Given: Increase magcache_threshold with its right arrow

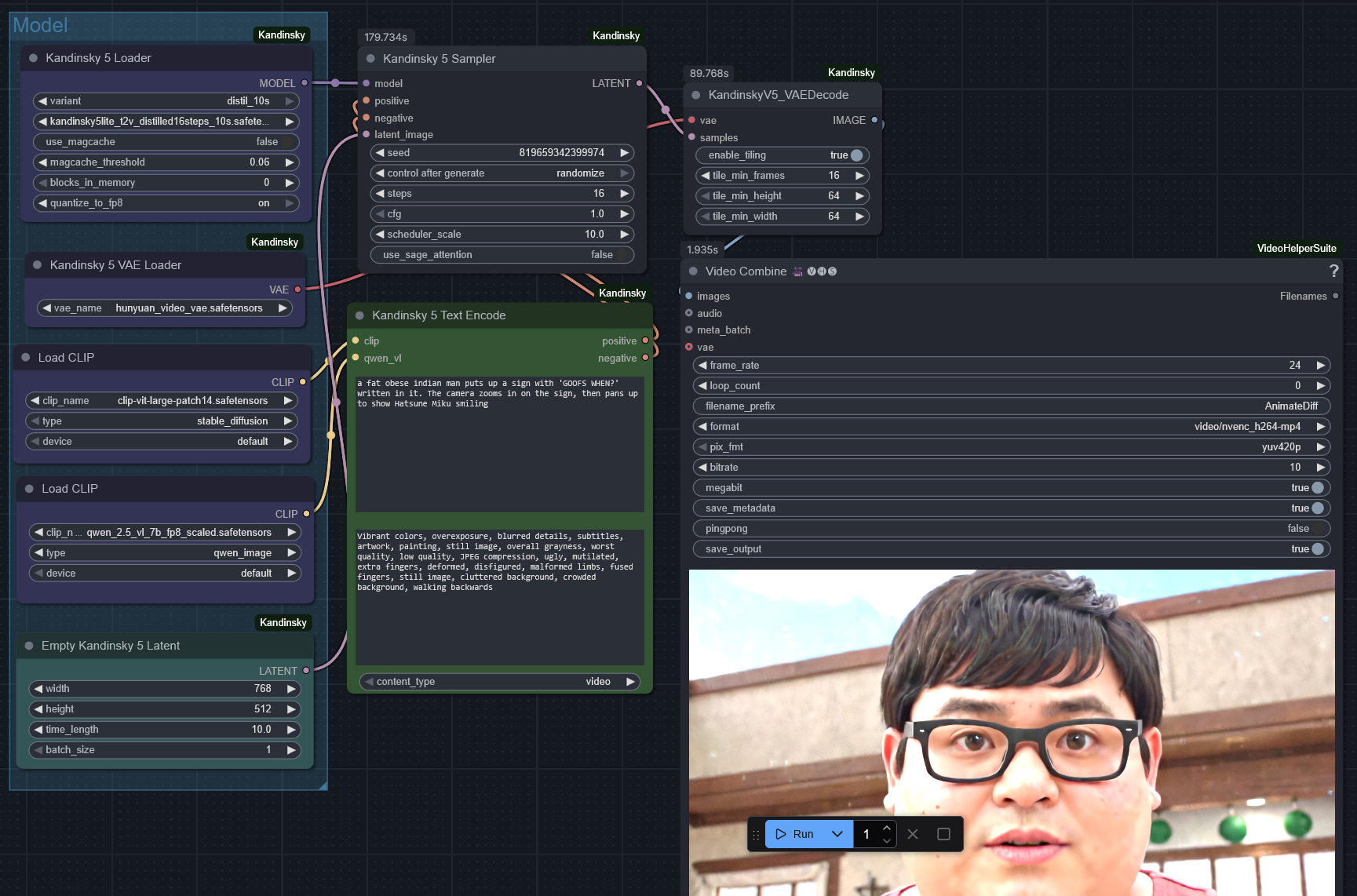Looking at the screenshot, I should (x=290, y=162).
